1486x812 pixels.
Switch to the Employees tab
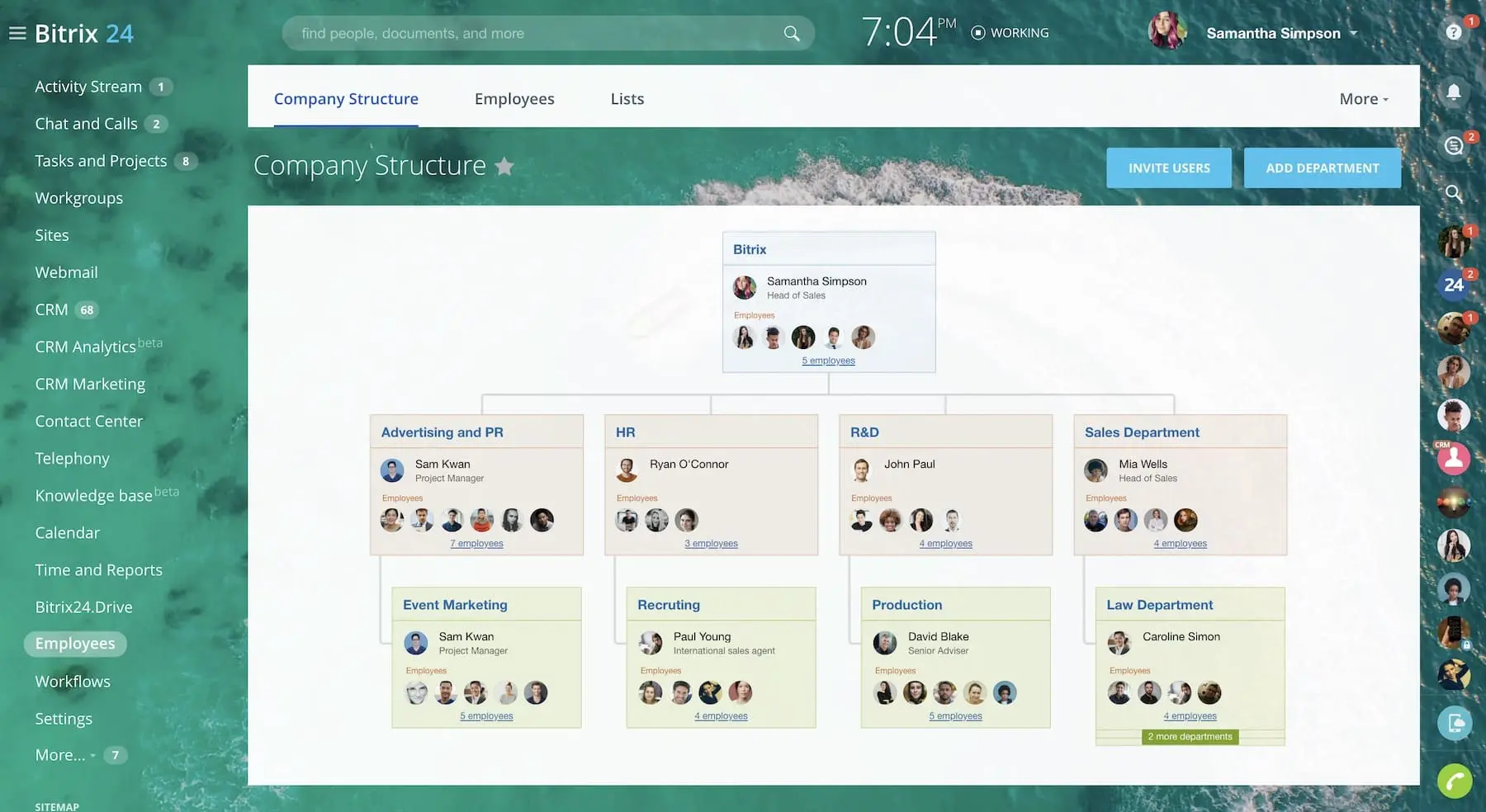click(x=514, y=99)
